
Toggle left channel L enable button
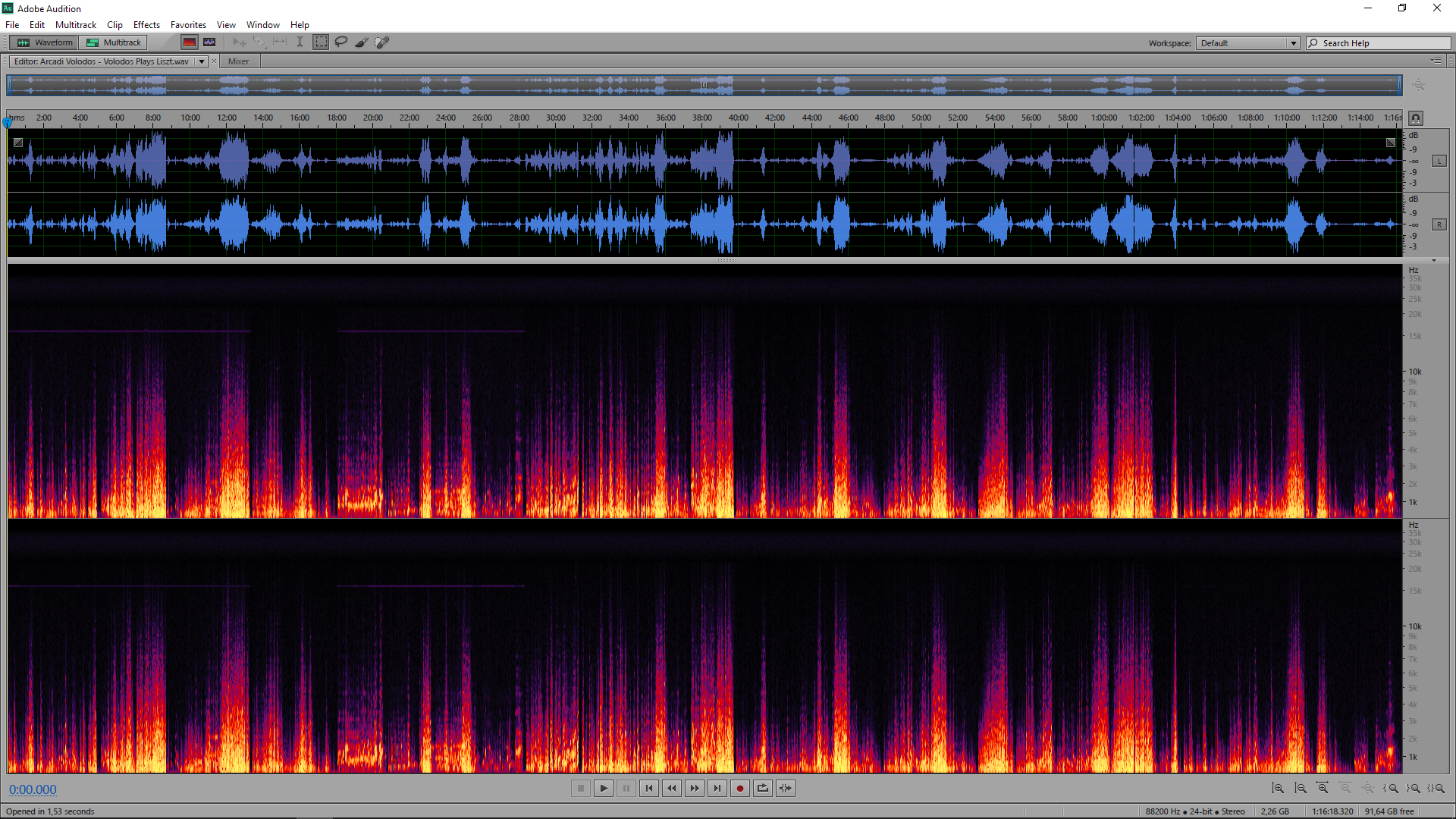(1439, 161)
